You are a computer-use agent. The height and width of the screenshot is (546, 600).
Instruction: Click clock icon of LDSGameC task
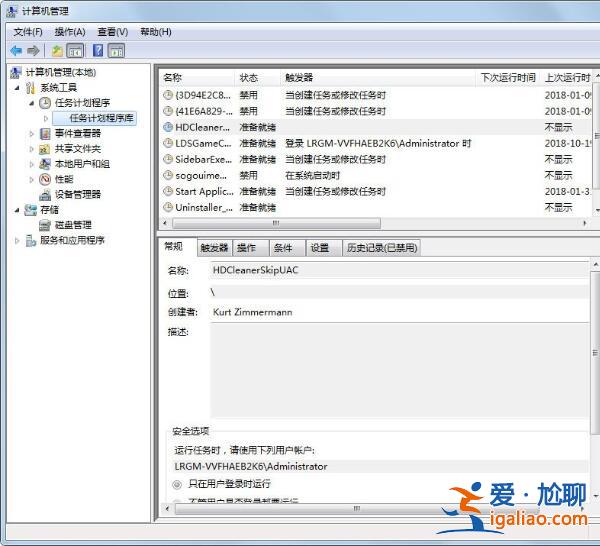pos(168,143)
